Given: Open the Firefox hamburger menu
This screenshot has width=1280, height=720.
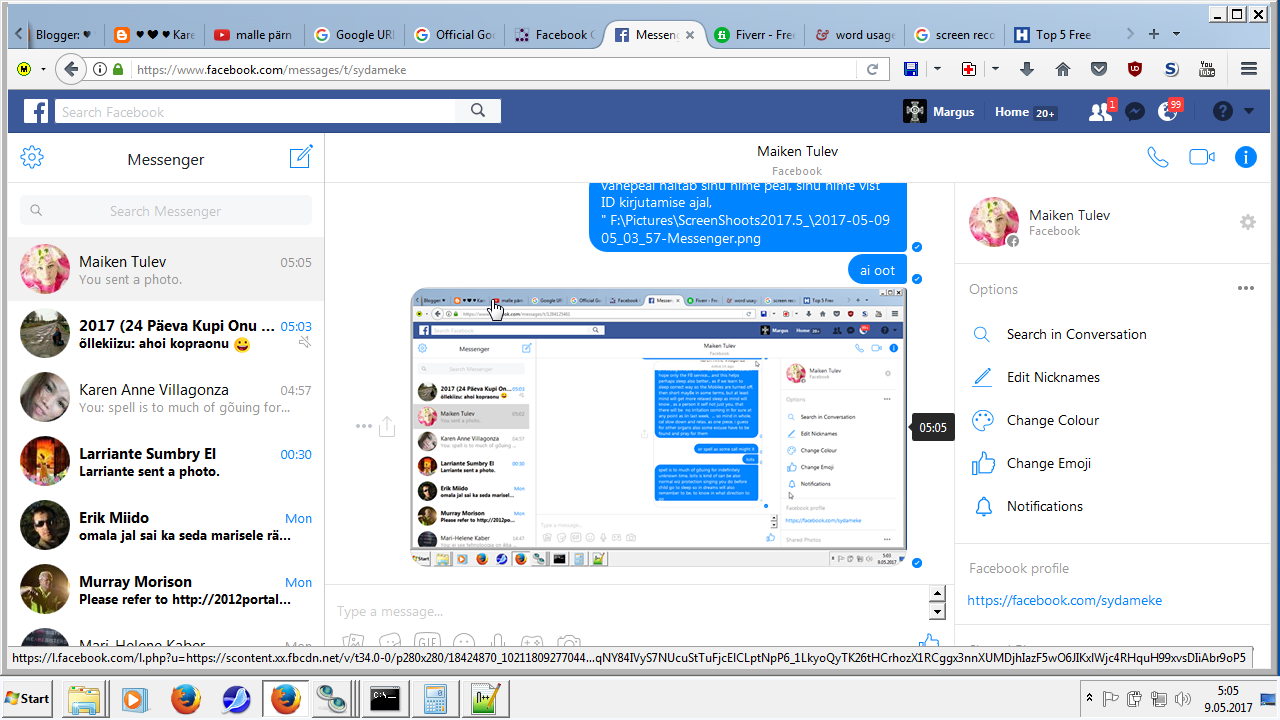Looking at the screenshot, I should tap(1248, 69).
